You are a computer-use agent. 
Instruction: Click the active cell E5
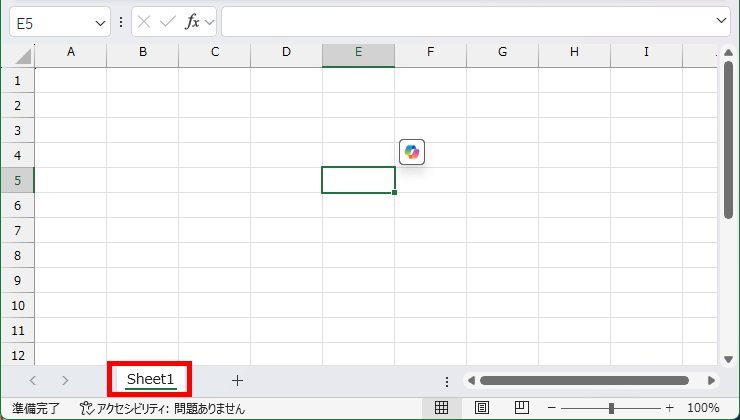click(x=359, y=180)
